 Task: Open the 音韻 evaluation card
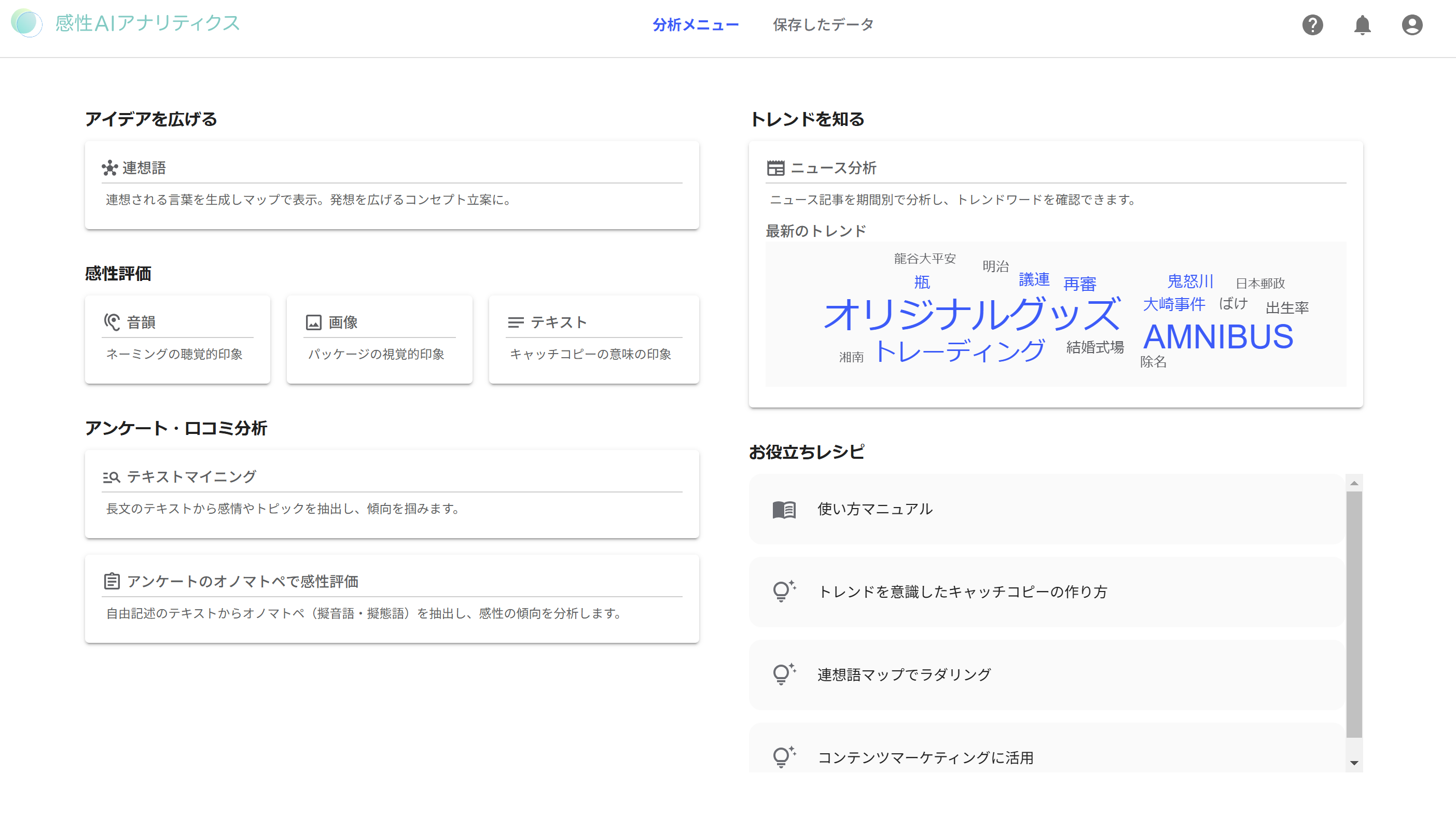pos(177,340)
